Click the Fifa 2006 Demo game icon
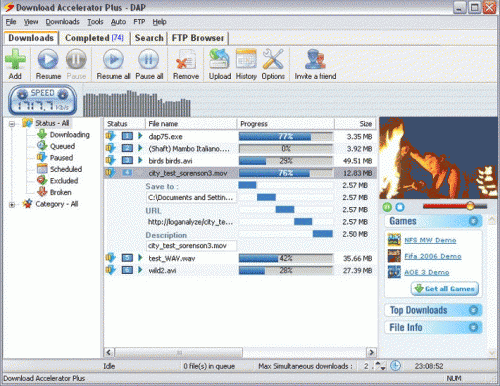The height and width of the screenshot is (386, 500). click(x=394, y=256)
